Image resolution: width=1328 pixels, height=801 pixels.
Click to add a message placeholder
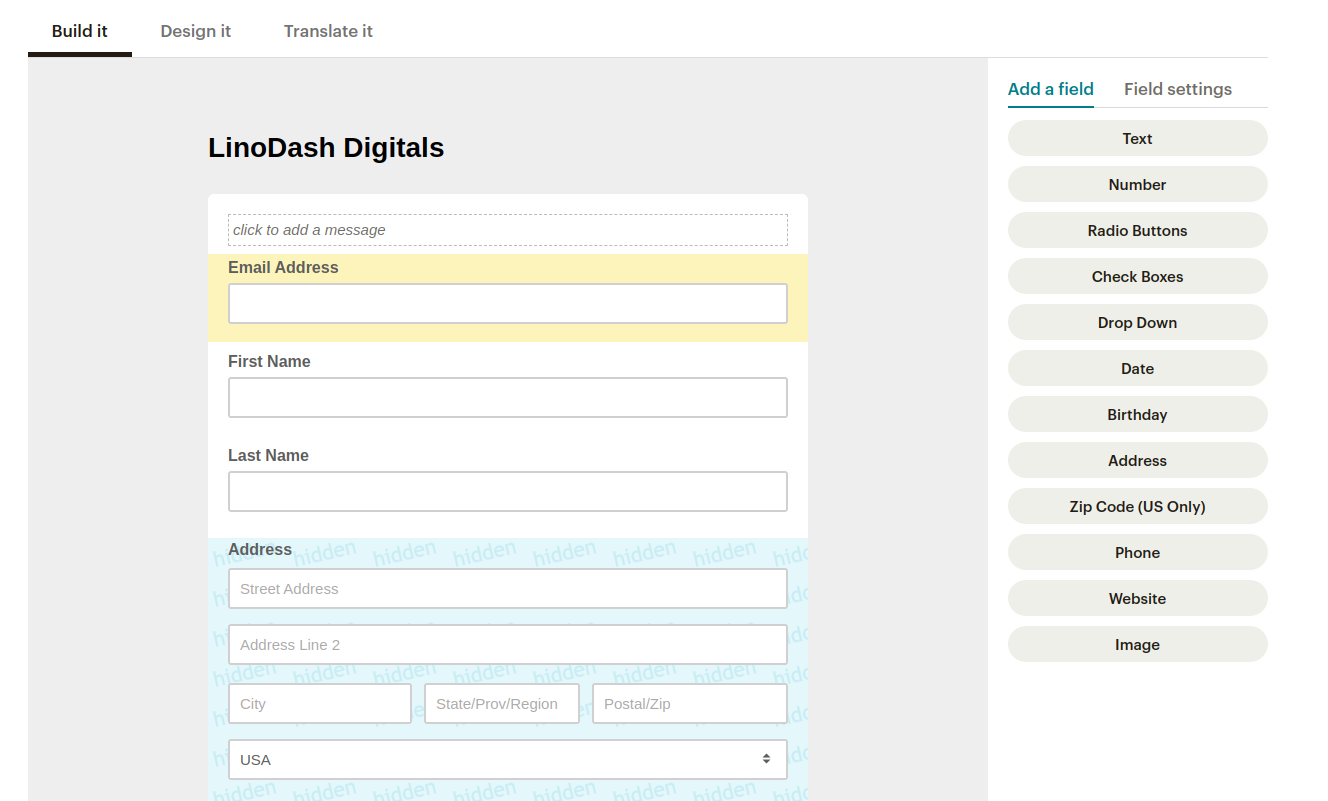click(x=507, y=230)
